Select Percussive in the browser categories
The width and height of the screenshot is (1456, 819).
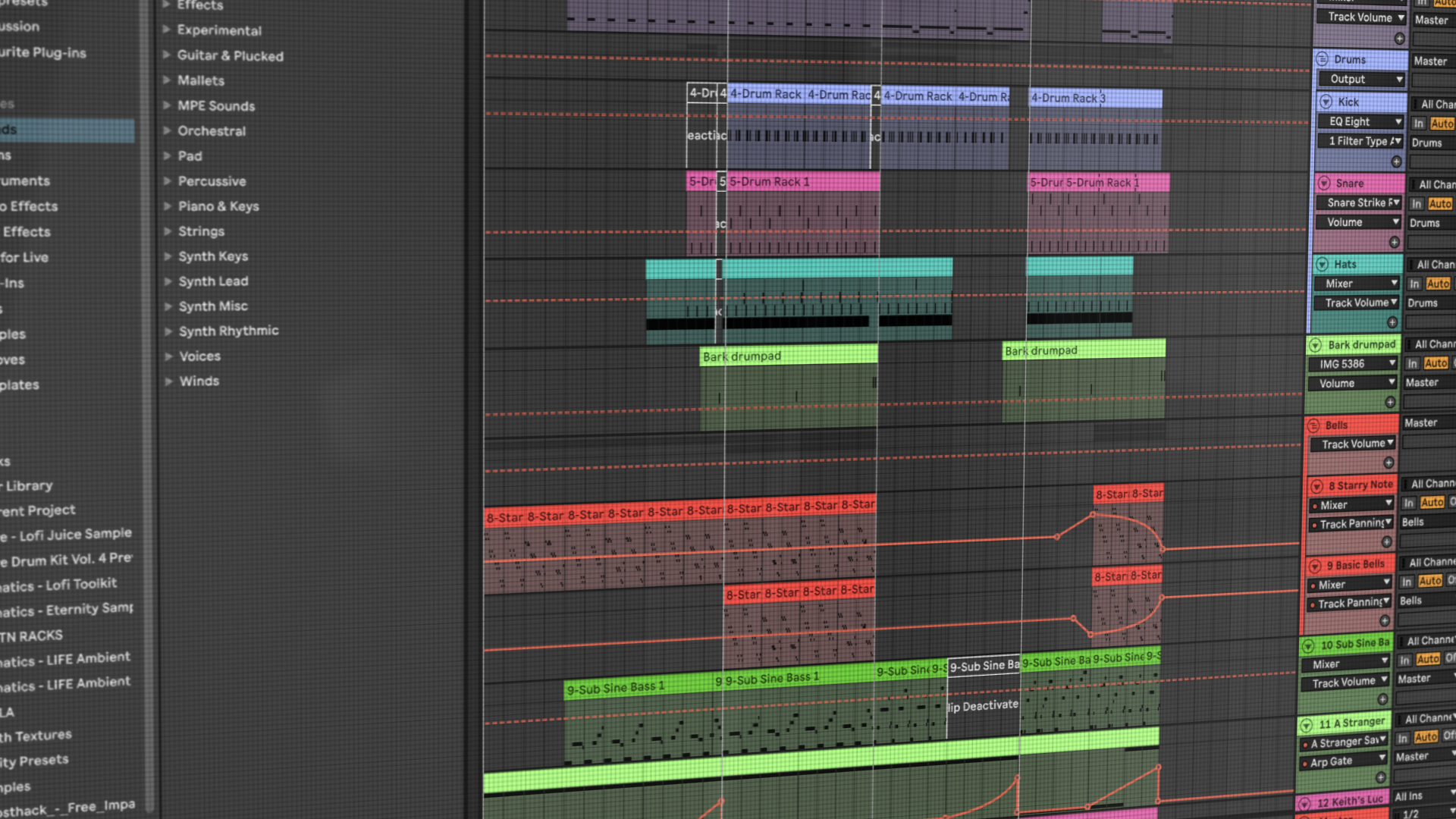(x=212, y=181)
